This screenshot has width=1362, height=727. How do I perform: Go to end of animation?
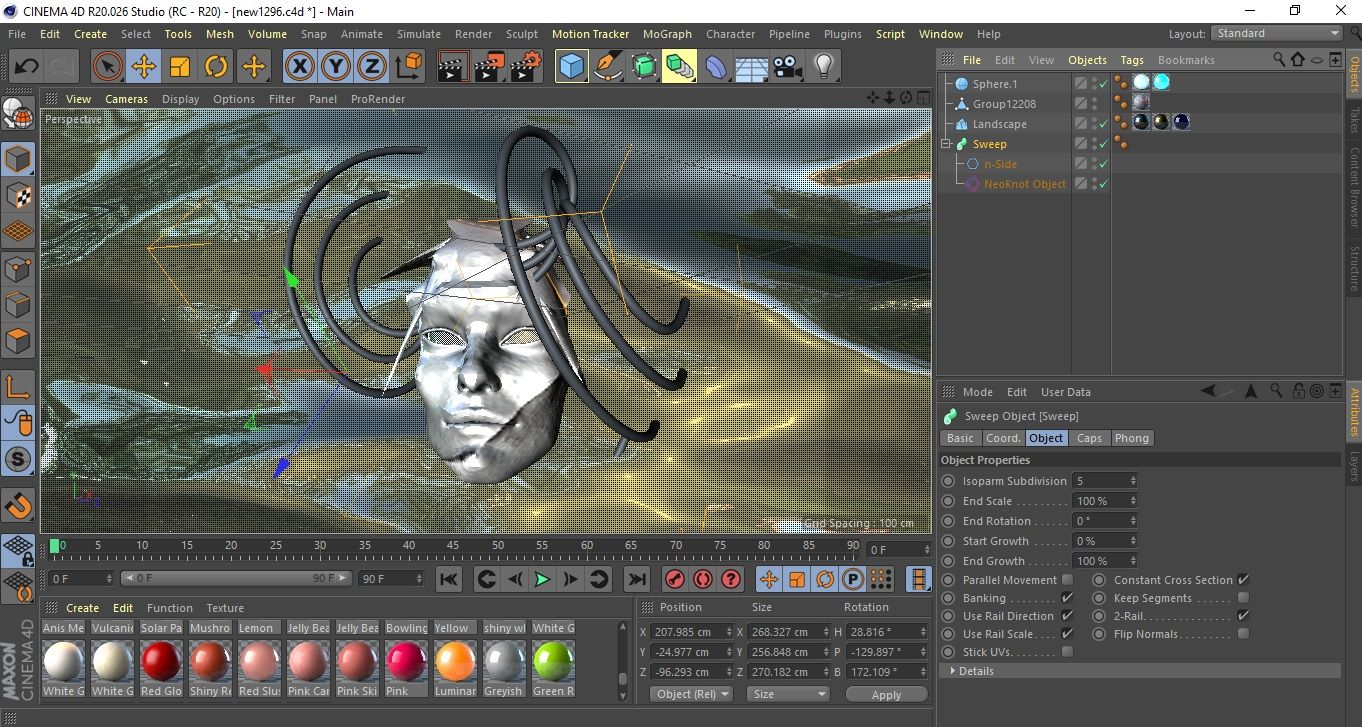click(636, 579)
